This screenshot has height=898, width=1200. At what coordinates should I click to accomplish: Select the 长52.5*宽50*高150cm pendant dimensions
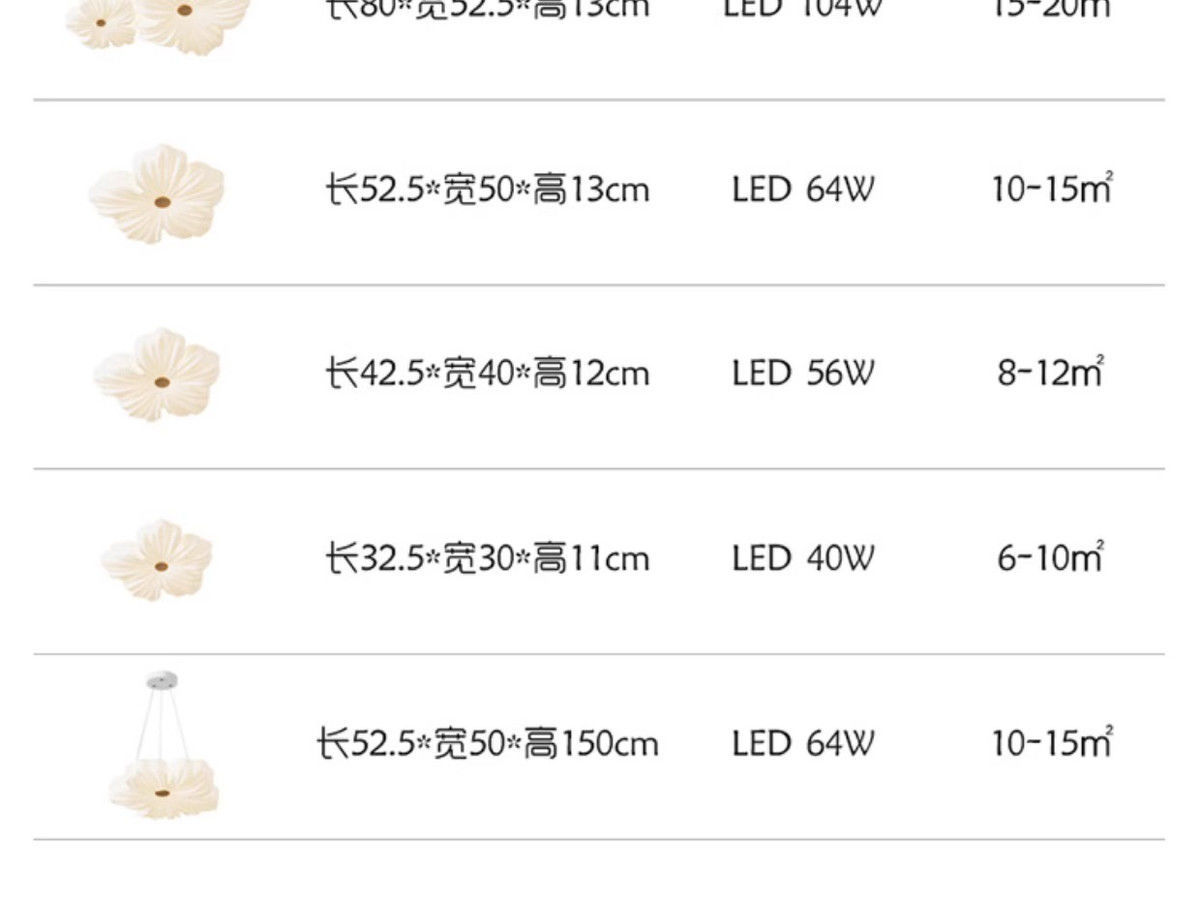point(487,744)
